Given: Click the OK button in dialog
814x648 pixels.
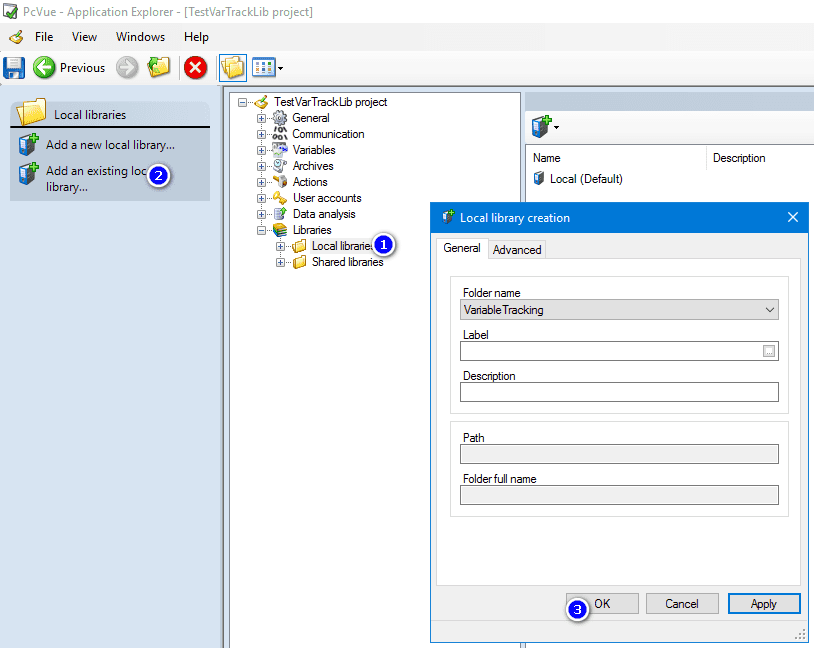Looking at the screenshot, I should 602,604.
